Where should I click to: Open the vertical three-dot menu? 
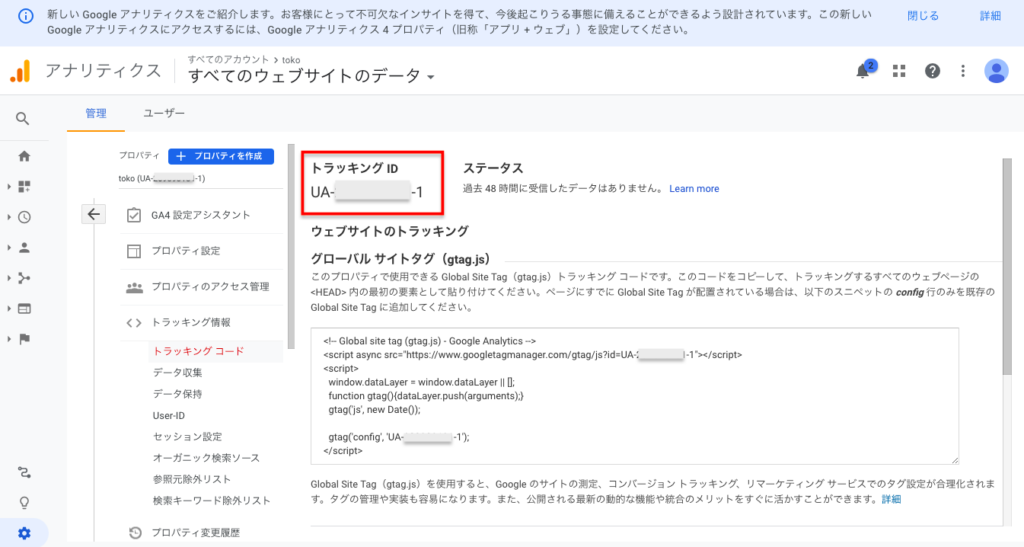point(963,70)
